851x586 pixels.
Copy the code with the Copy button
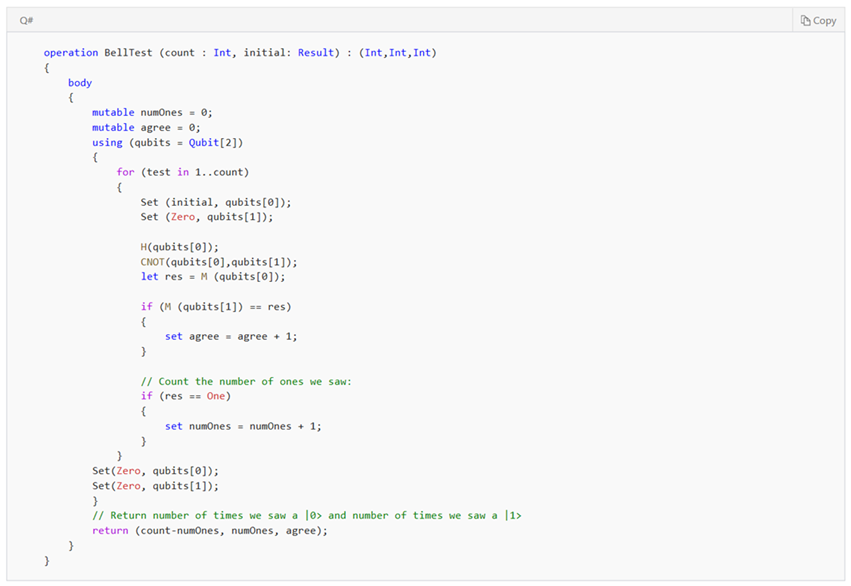pos(818,21)
